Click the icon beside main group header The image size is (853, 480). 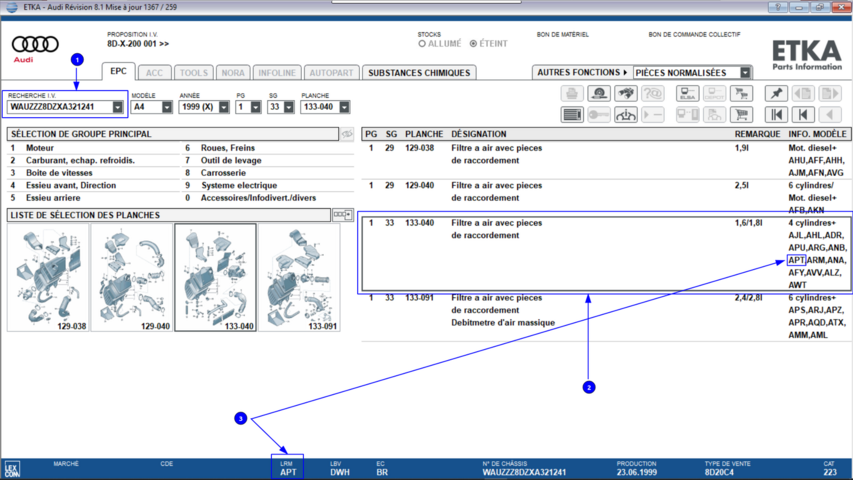pos(347,134)
